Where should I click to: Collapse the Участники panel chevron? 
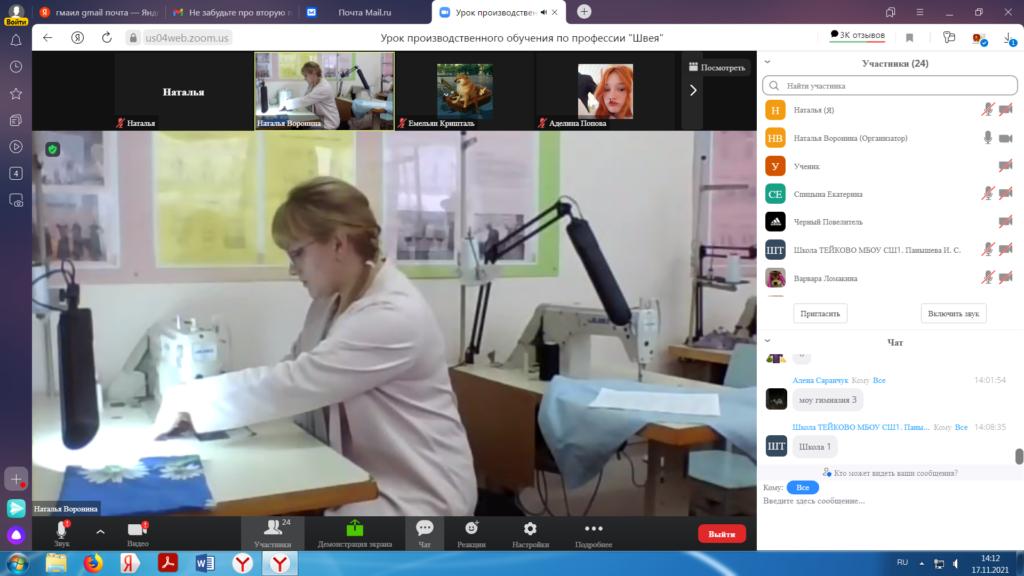768,63
